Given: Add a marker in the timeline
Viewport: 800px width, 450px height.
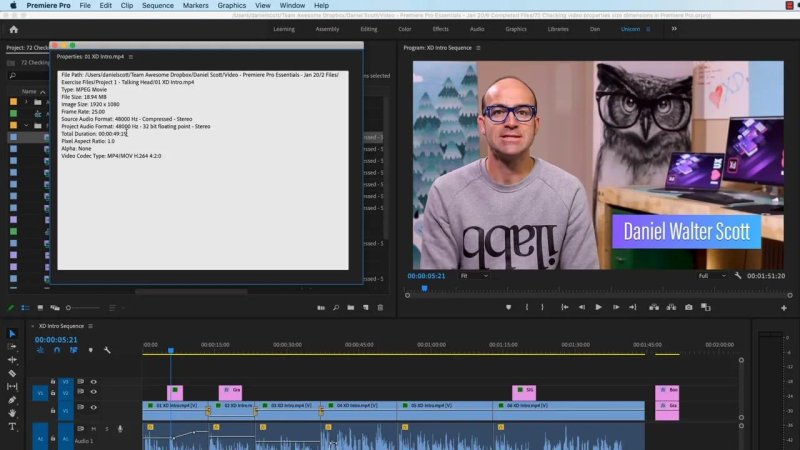Looking at the screenshot, I should click(x=90, y=350).
